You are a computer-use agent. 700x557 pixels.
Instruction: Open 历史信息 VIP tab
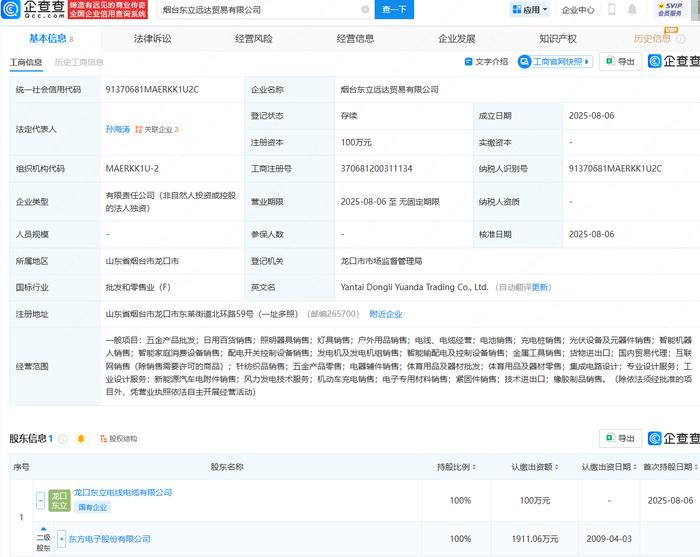pyautogui.click(x=652, y=39)
